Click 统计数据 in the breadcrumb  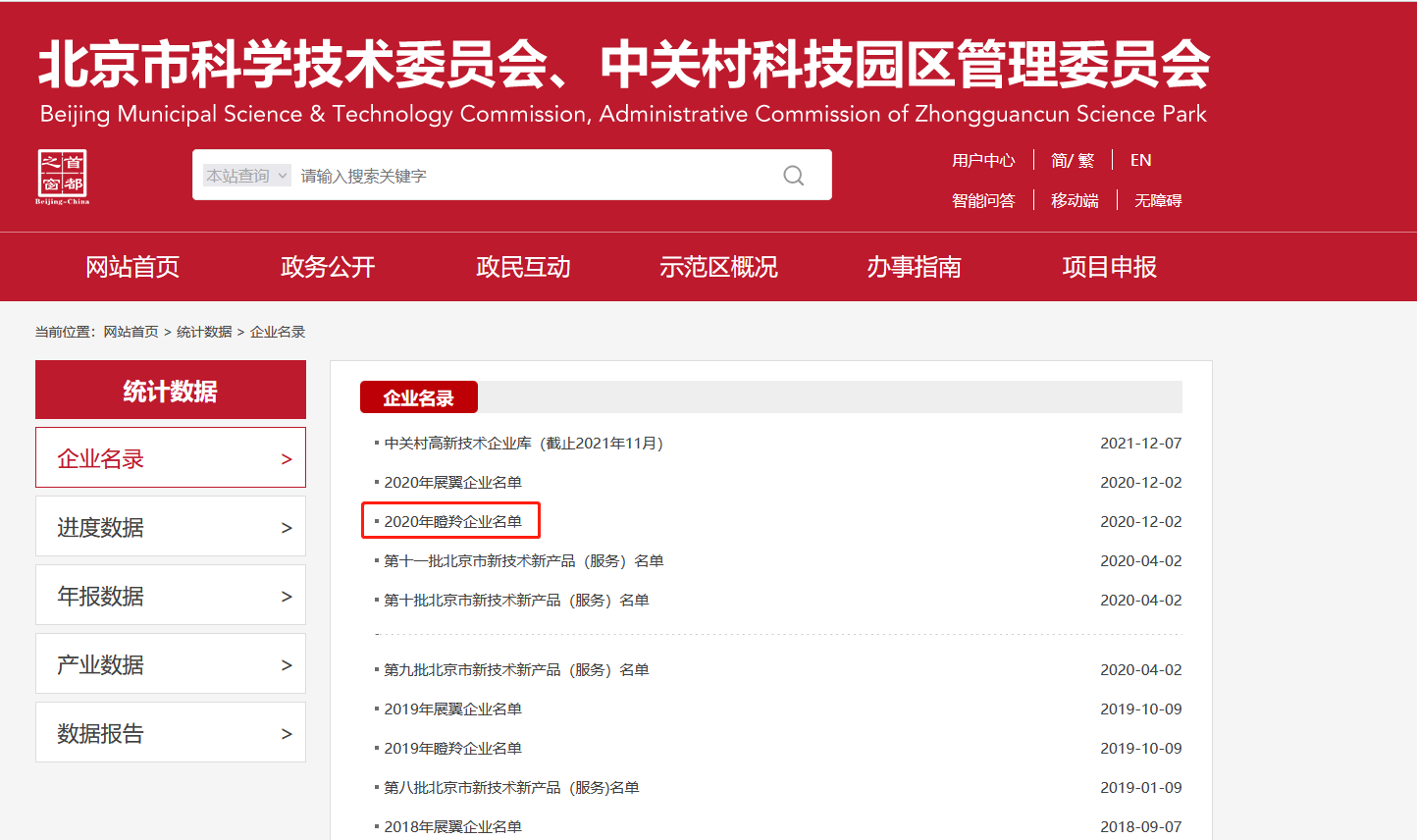pos(204,332)
